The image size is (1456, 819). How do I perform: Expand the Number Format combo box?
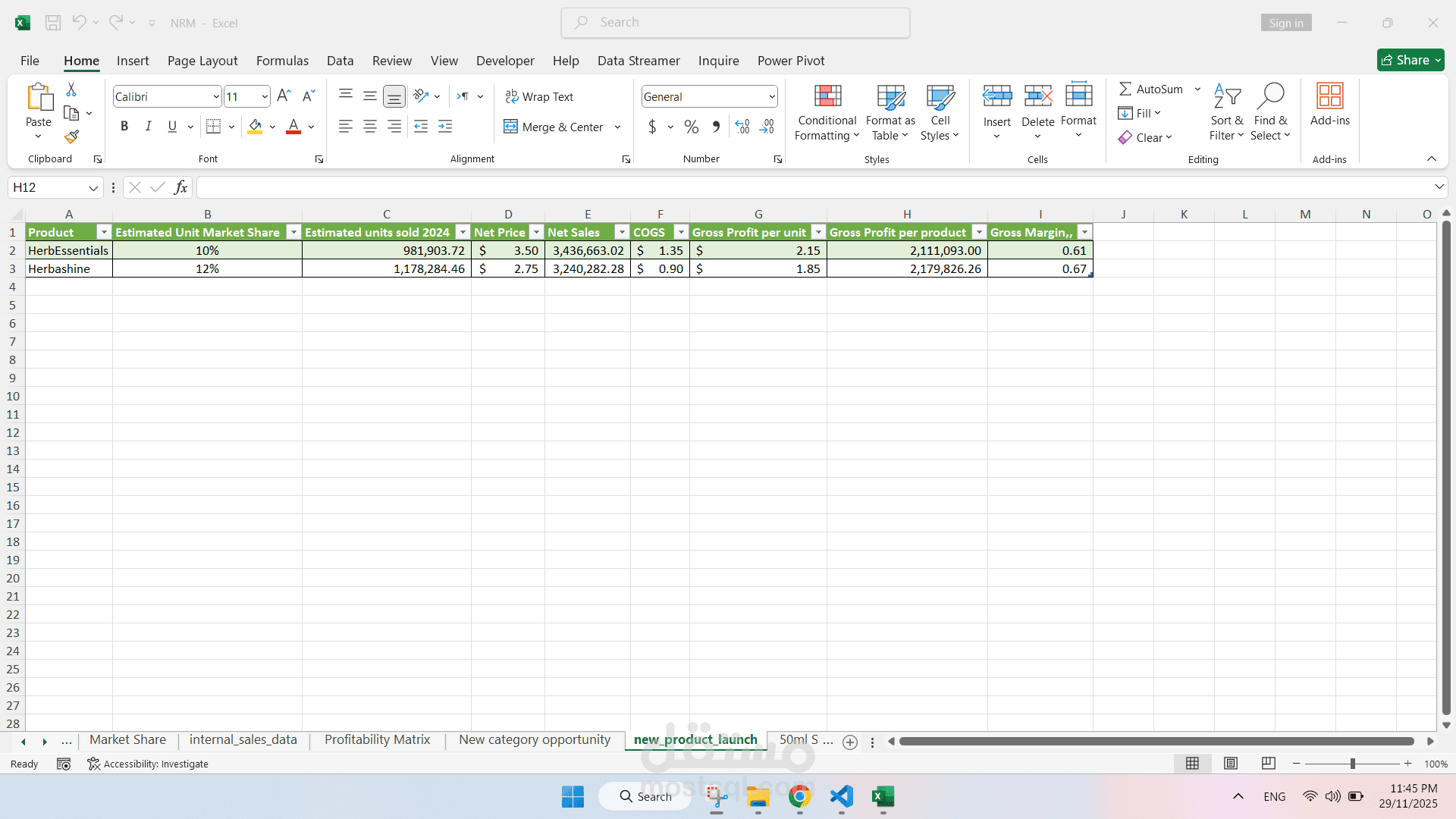click(x=771, y=97)
